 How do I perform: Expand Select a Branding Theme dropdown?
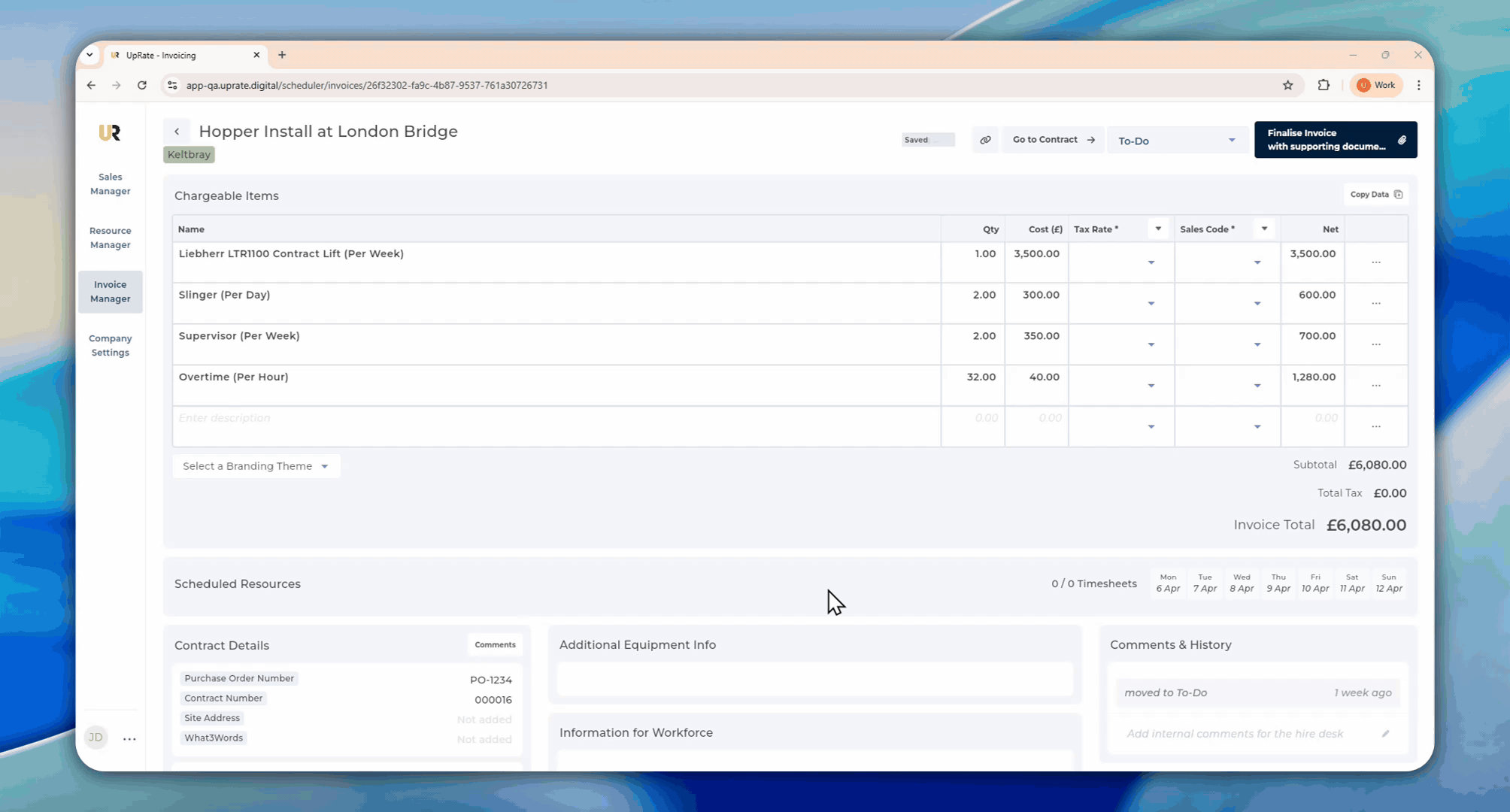(256, 466)
